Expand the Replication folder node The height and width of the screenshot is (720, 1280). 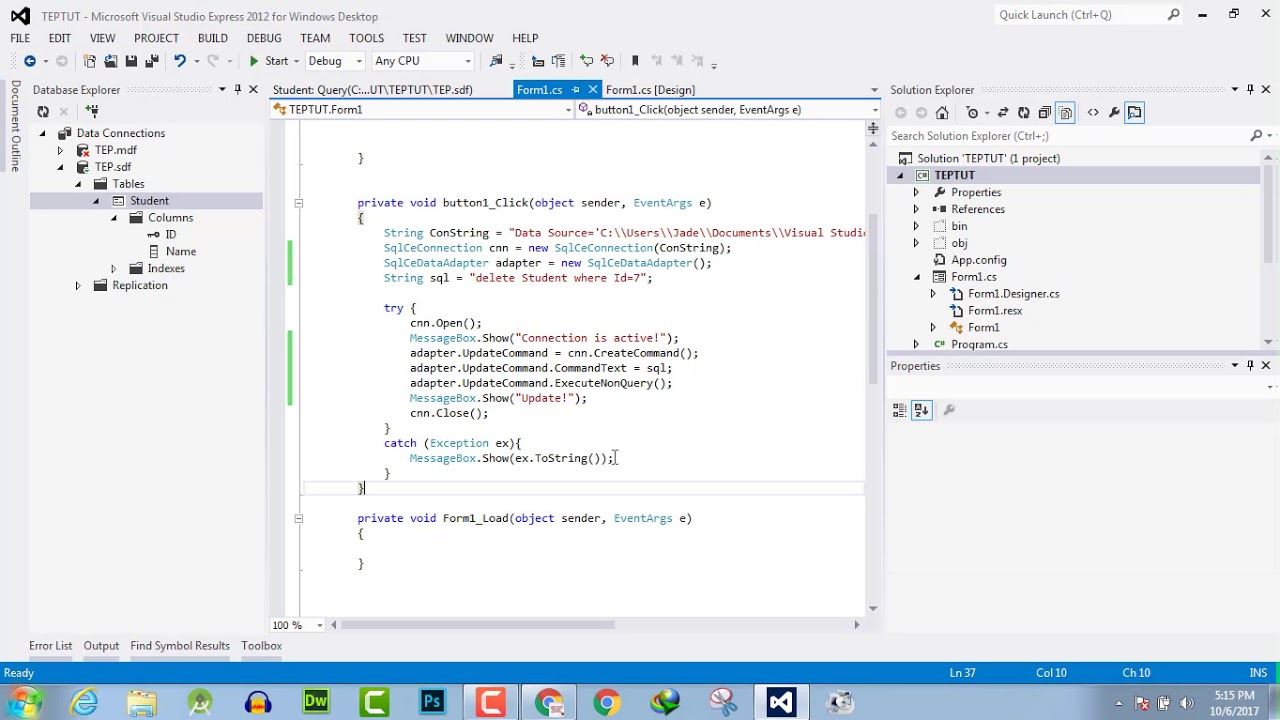pyautogui.click(x=77, y=286)
